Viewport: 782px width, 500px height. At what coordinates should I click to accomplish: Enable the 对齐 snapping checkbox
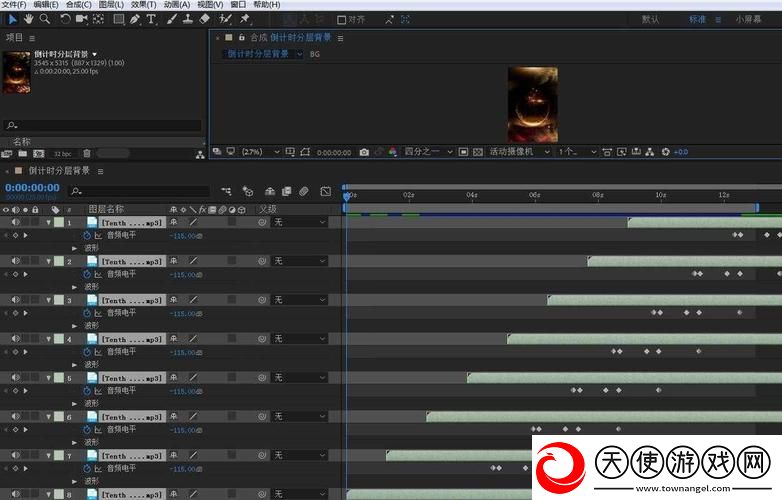342,20
